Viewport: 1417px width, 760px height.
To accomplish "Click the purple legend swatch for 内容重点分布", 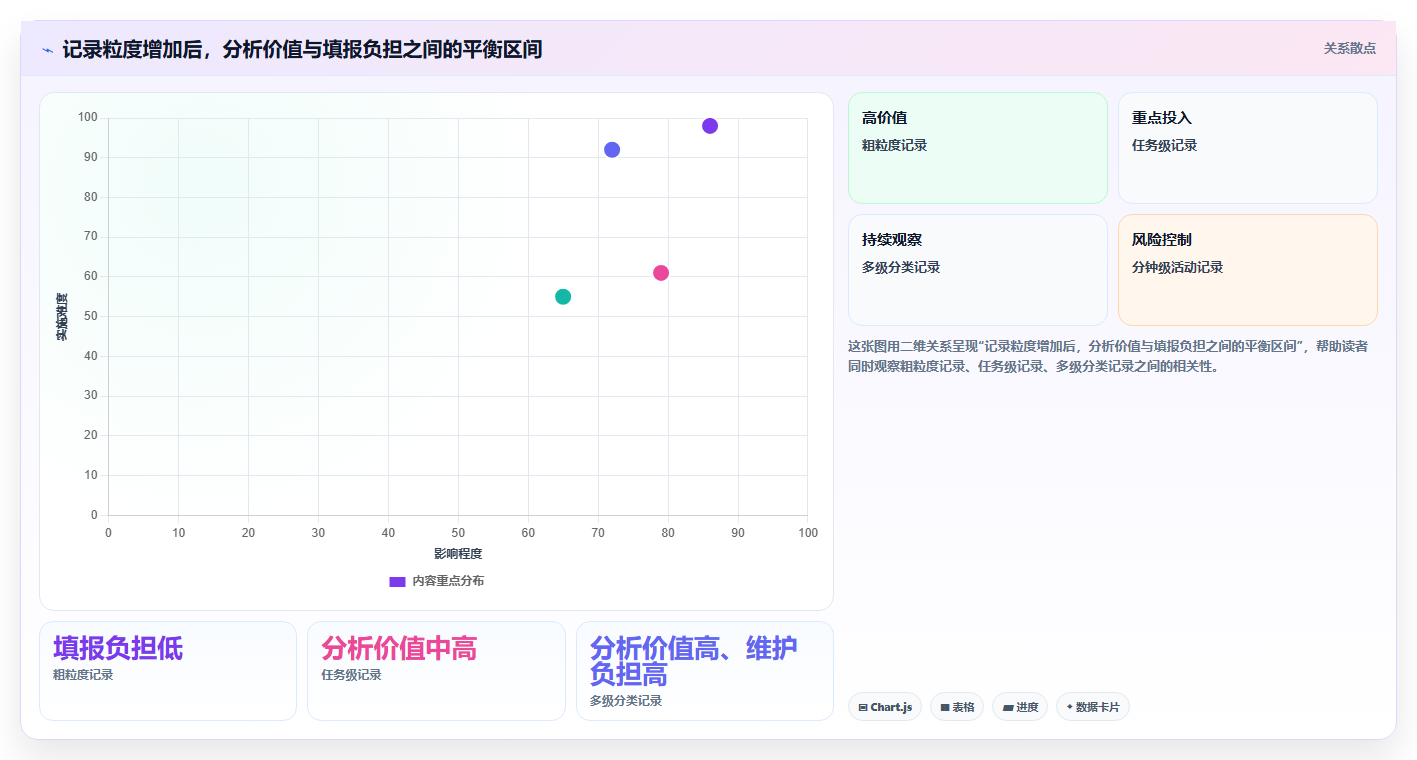I will point(397,581).
